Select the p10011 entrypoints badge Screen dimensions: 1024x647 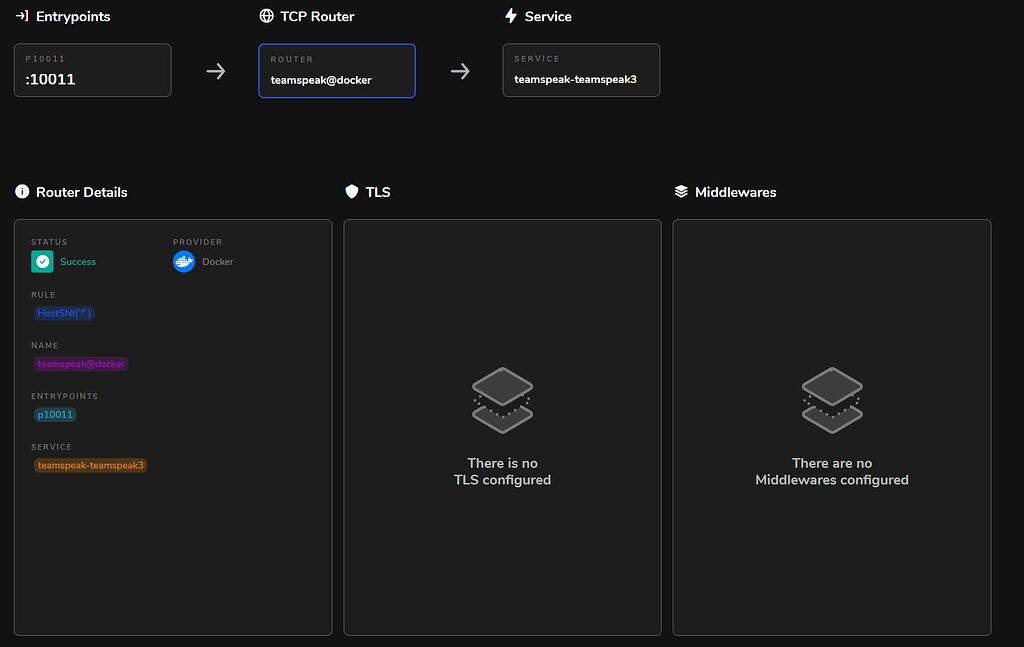point(54,414)
